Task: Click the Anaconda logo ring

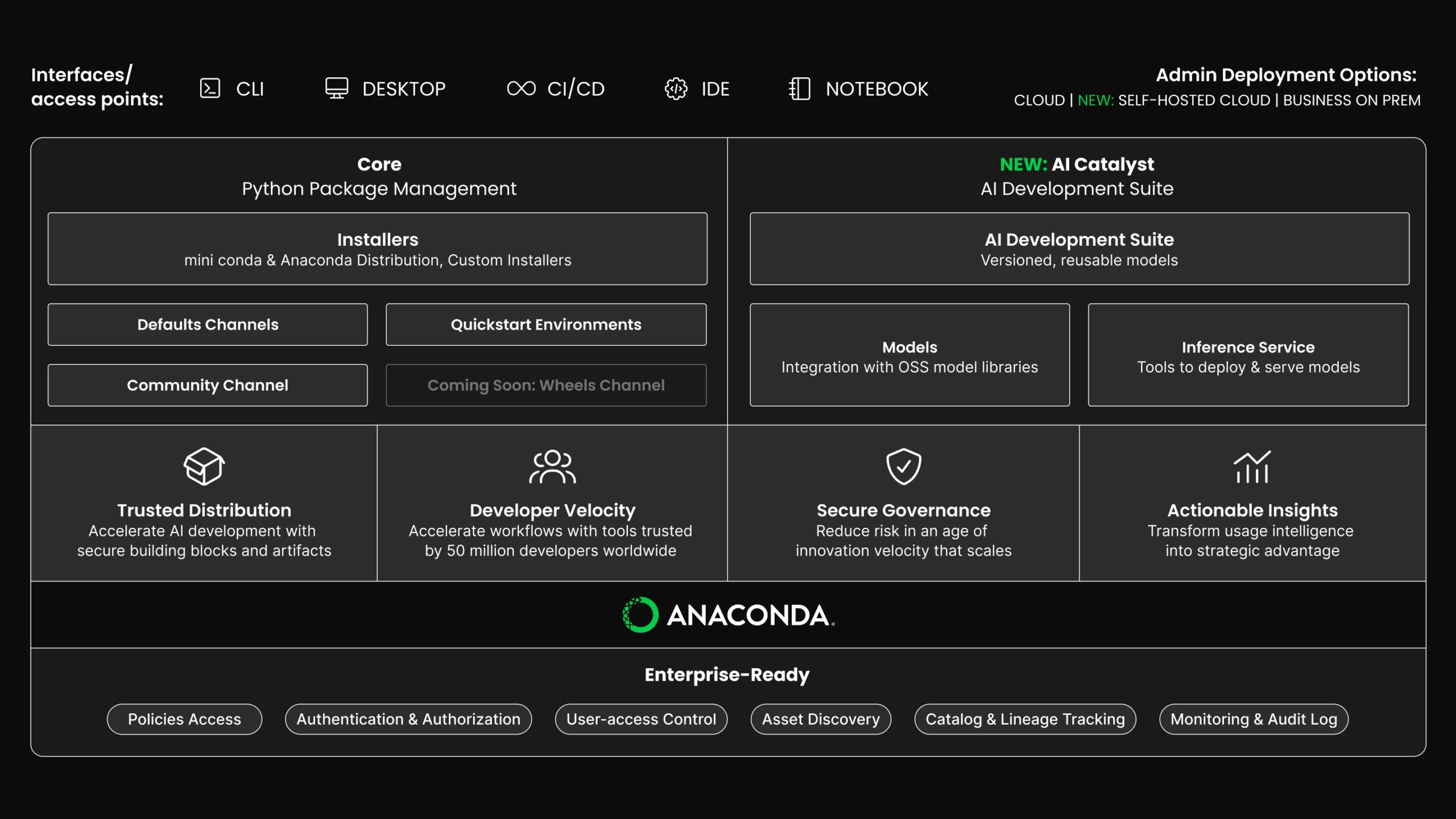Action: point(640,614)
